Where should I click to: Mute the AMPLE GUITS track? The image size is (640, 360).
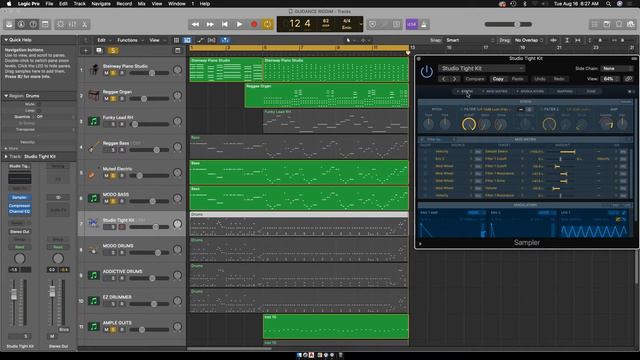click(107, 330)
